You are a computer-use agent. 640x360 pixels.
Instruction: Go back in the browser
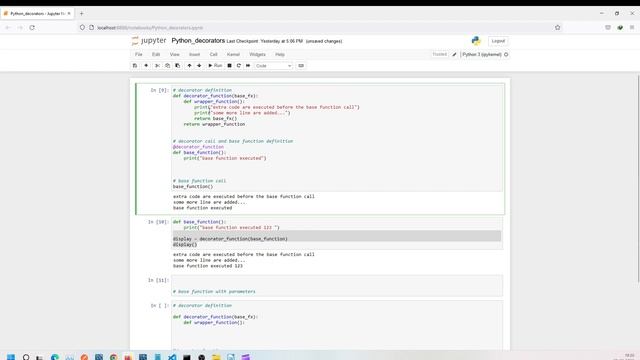8,27
